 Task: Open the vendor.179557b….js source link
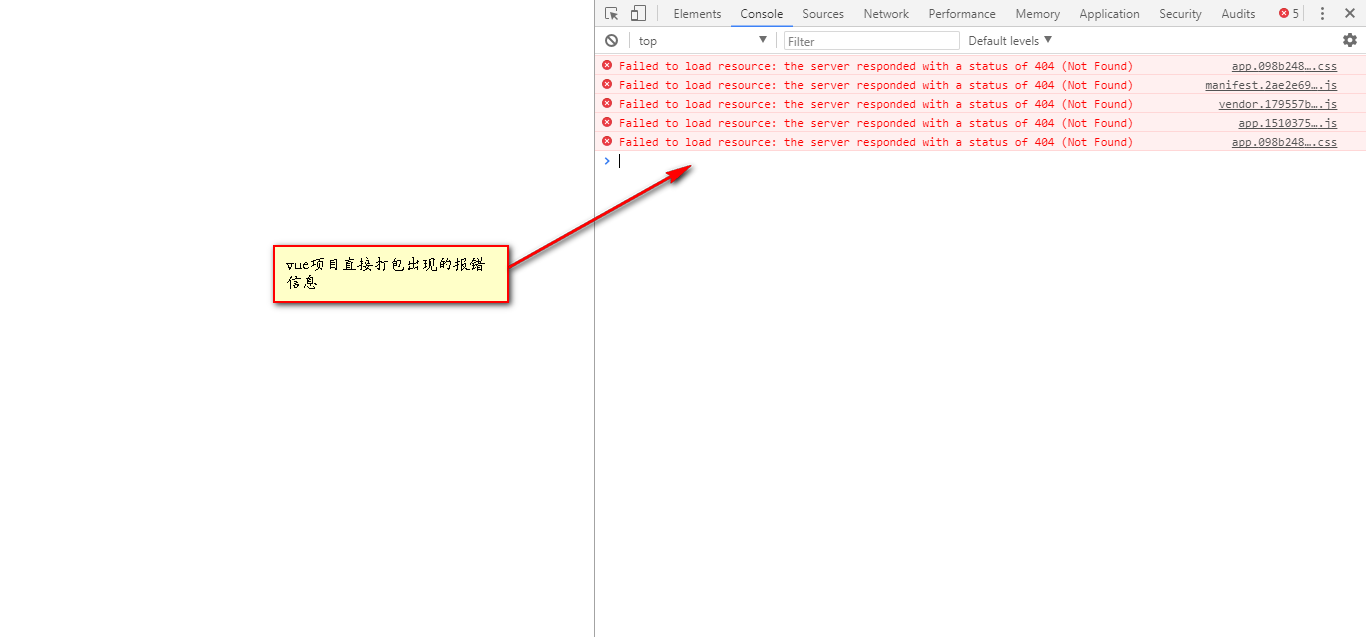1277,104
